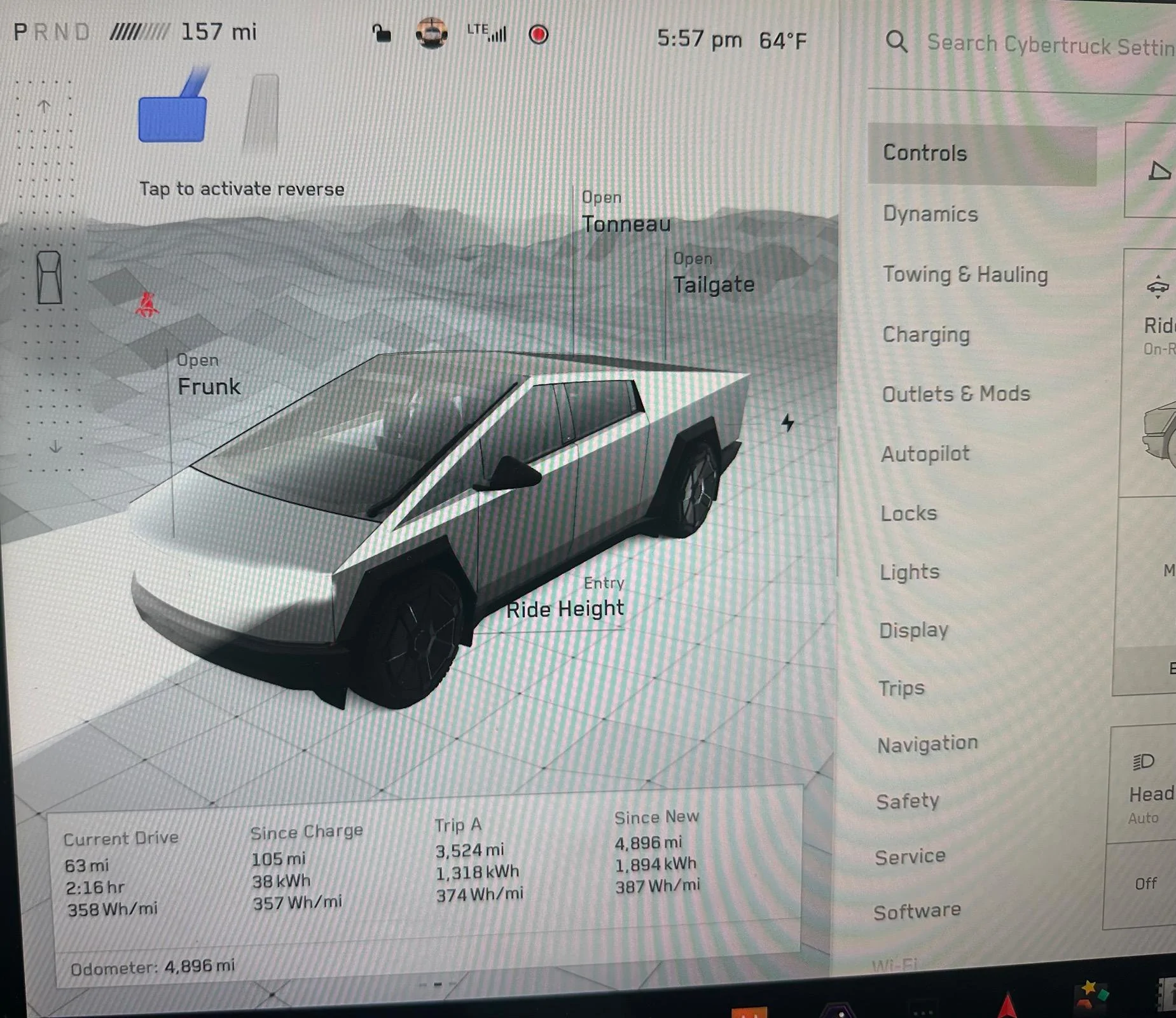Tap the Since New stats column
This screenshot has height=1018, width=1176.
pyautogui.click(x=656, y=852)
